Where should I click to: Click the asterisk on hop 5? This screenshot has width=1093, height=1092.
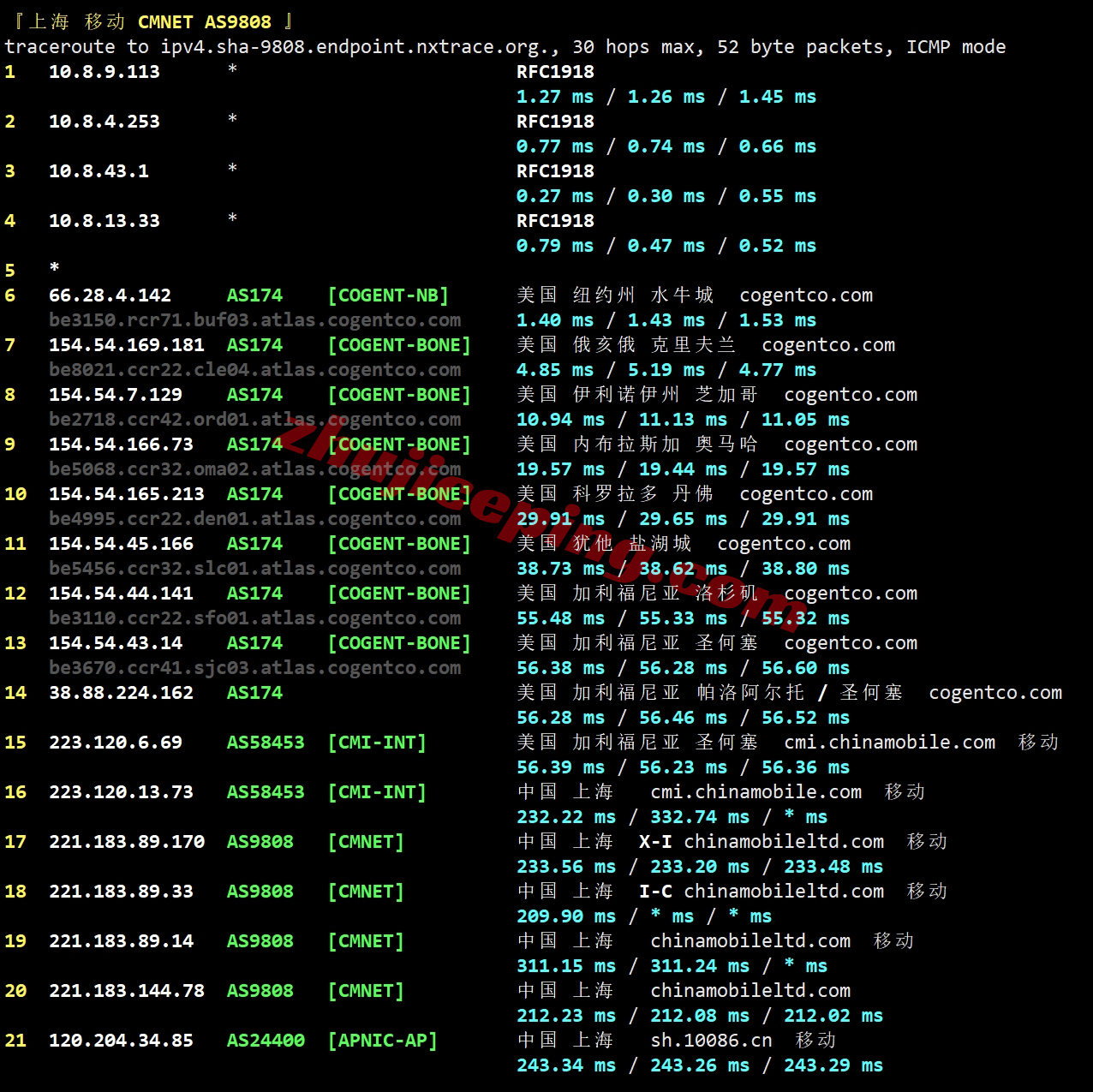coord(55,268)
